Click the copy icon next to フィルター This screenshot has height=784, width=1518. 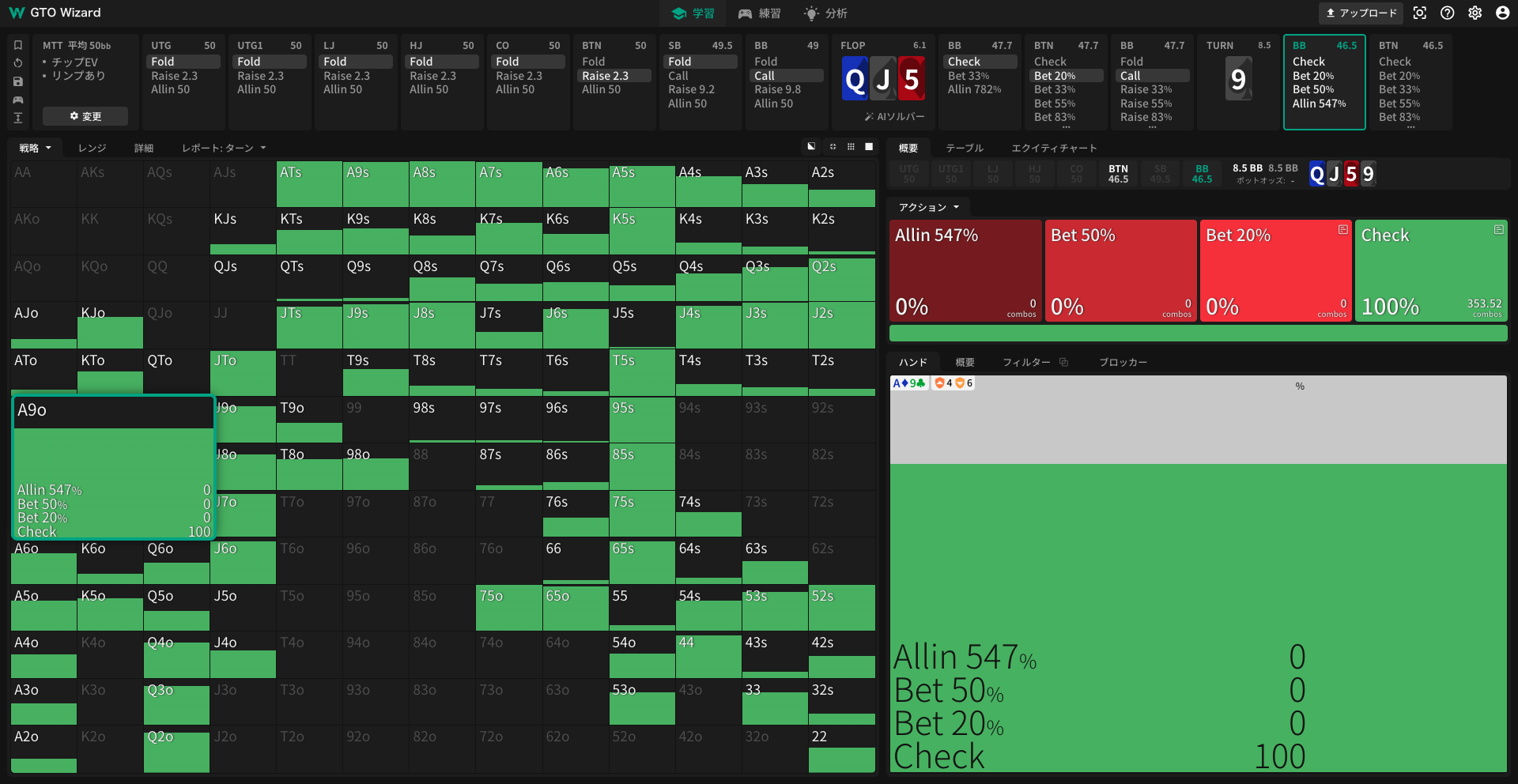tap(1064, 362)
